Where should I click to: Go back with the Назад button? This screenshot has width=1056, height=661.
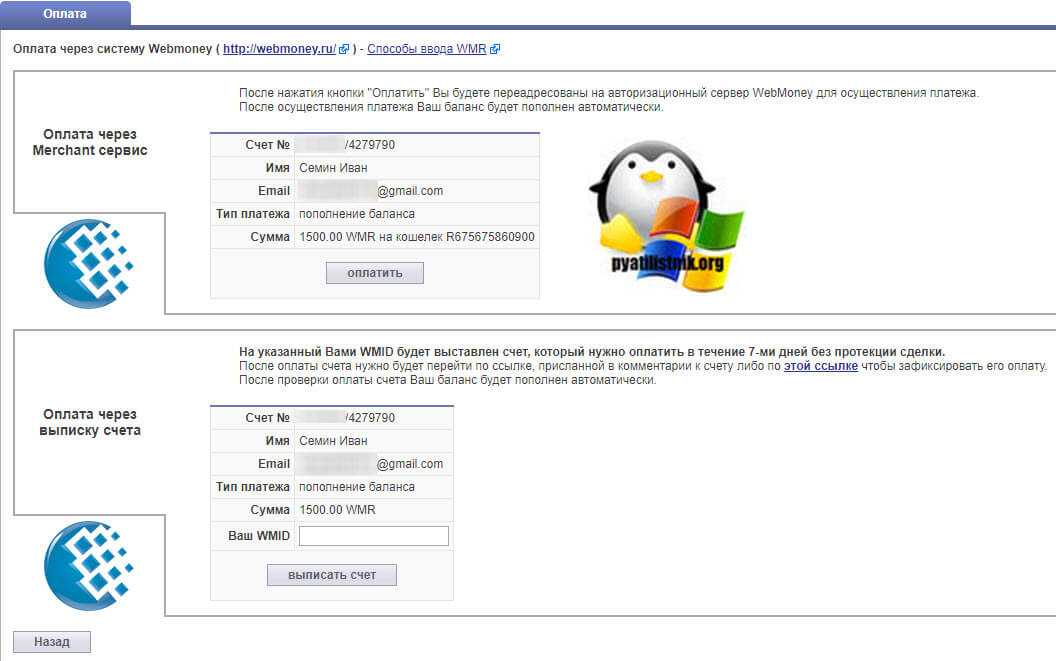pyautogui.click(x=52, y=642)
